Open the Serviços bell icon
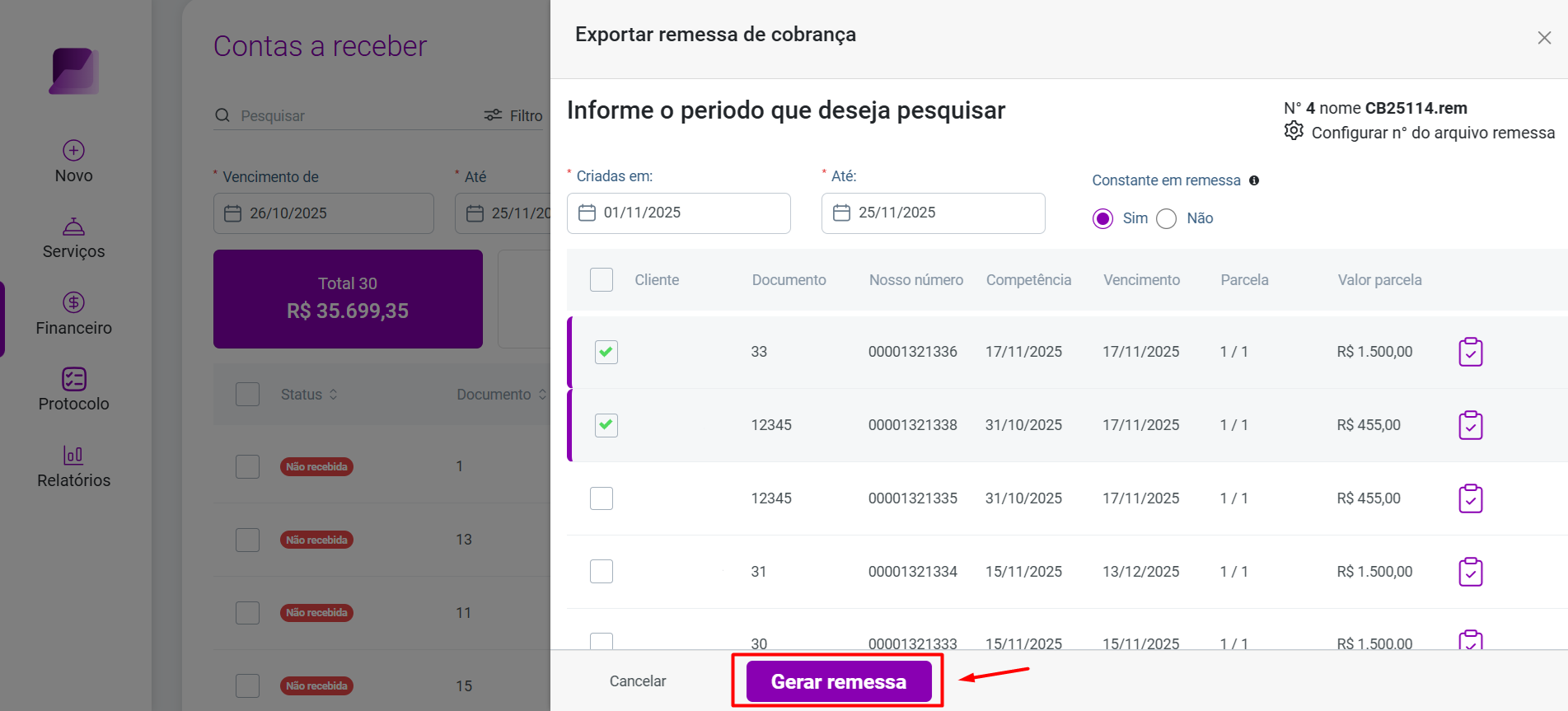1568x711 pixels. pyautogui.click(x=73, y=226)
